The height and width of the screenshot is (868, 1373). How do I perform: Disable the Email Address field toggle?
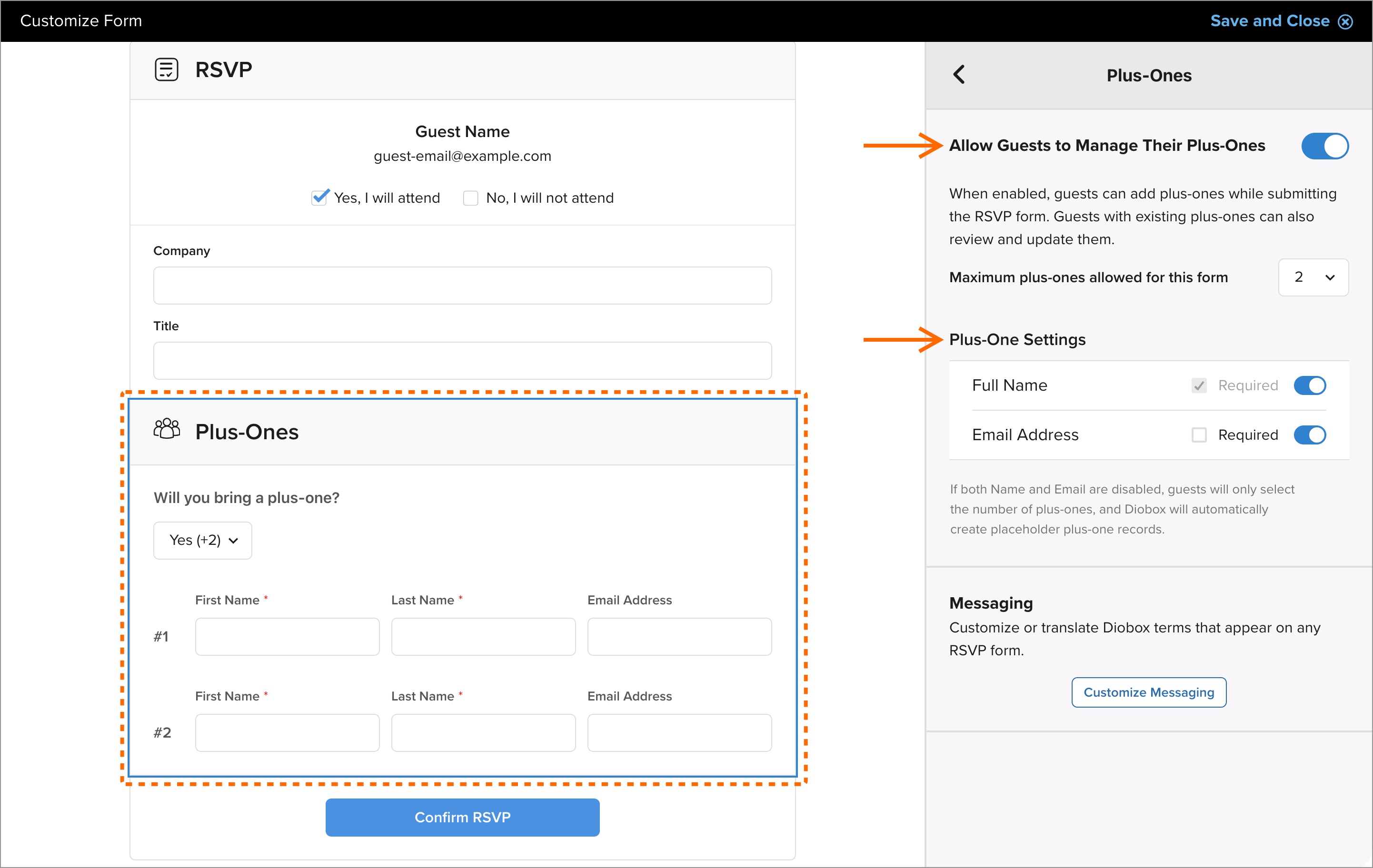tap(1310, 435)
